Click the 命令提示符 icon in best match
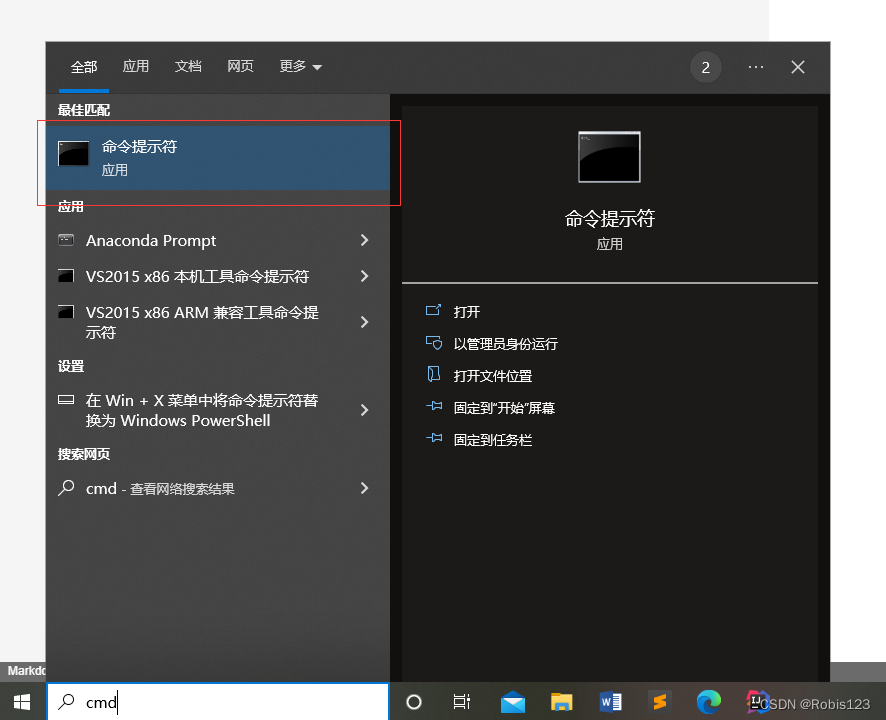Image resolution: width=886 pixels, height=720 pixels. [73, 153]
